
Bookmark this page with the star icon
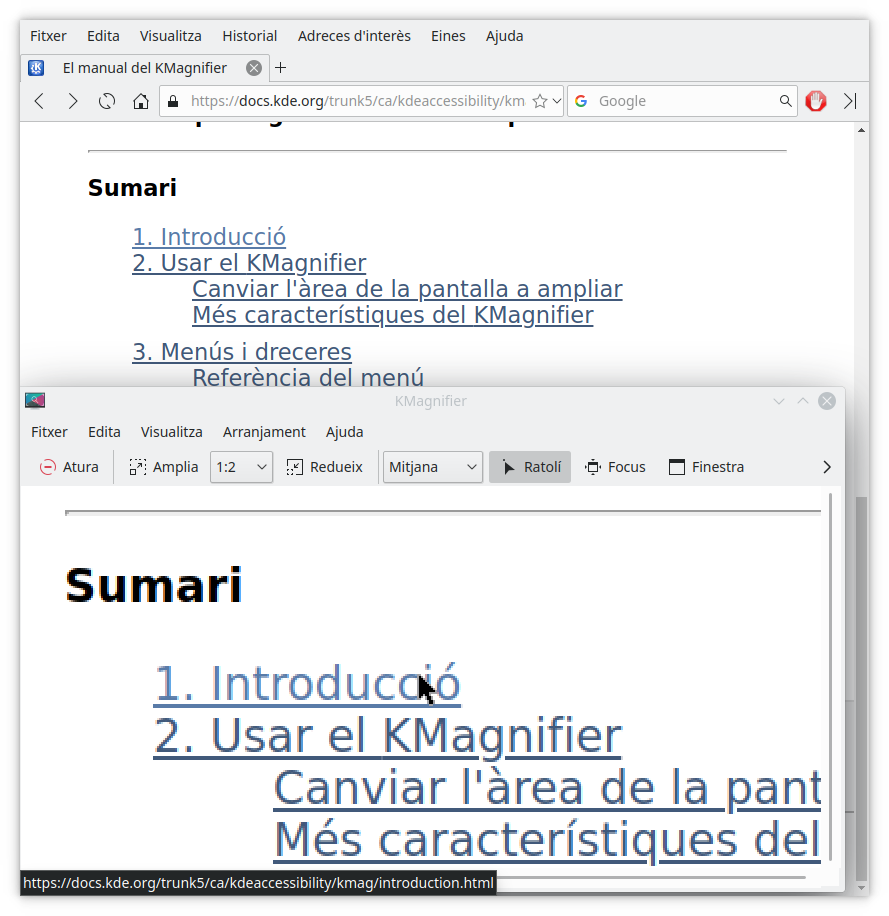(540, 101)
